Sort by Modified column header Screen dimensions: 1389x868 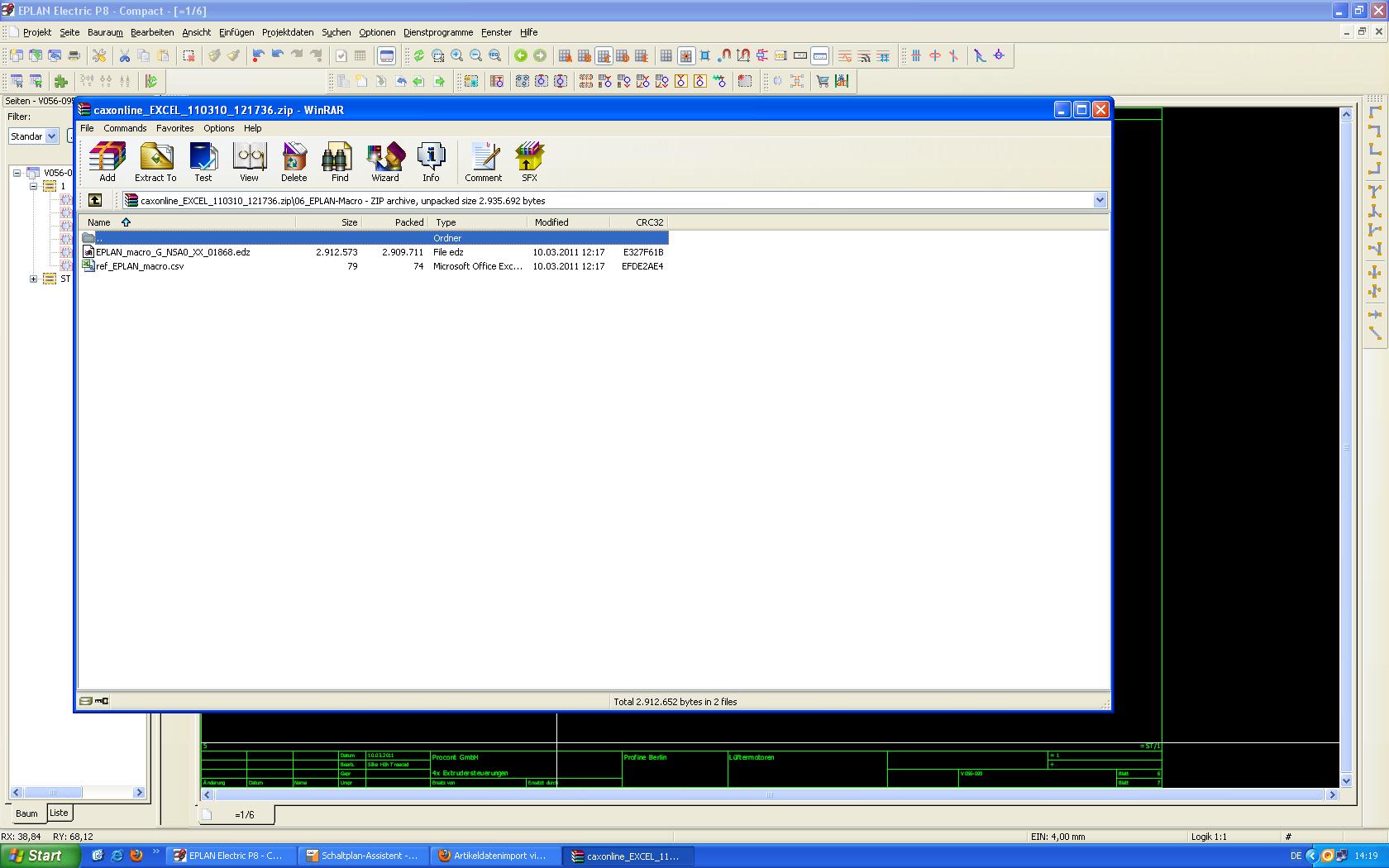(x=568, y=222)
